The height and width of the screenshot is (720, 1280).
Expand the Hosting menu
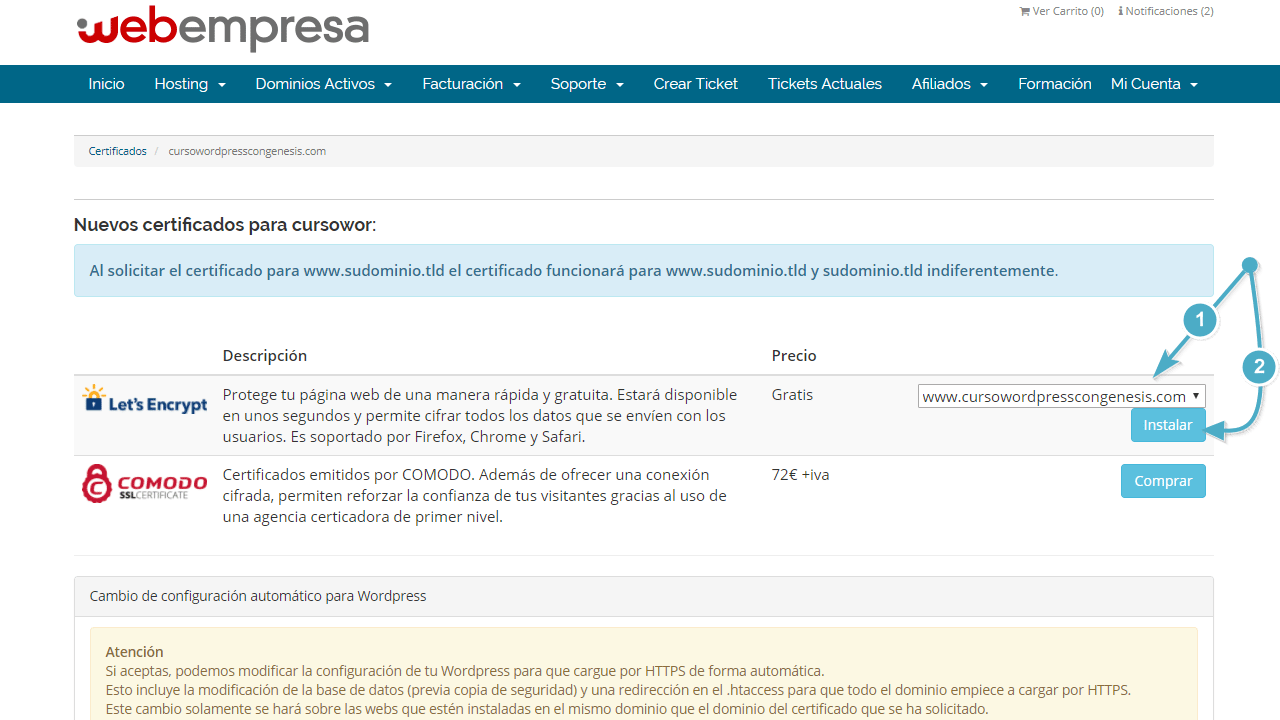pyautogui.click(x=190, y=84)
